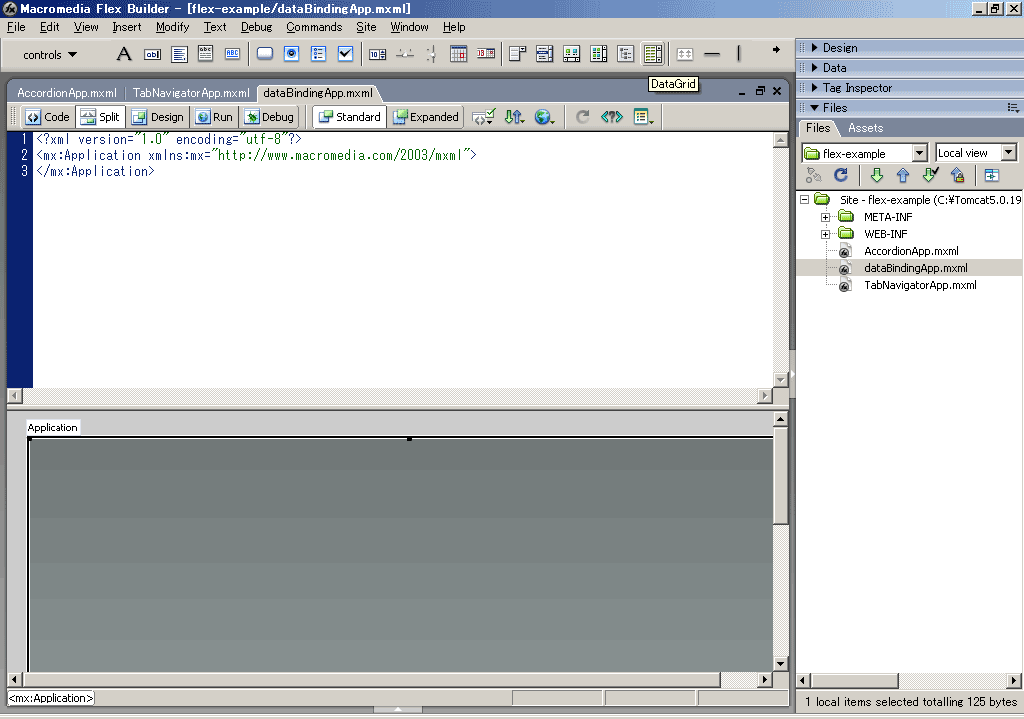This screenshot has width=1024, height=719.
Task: Click the Check Out files icon
Action: tap(931, 175)
